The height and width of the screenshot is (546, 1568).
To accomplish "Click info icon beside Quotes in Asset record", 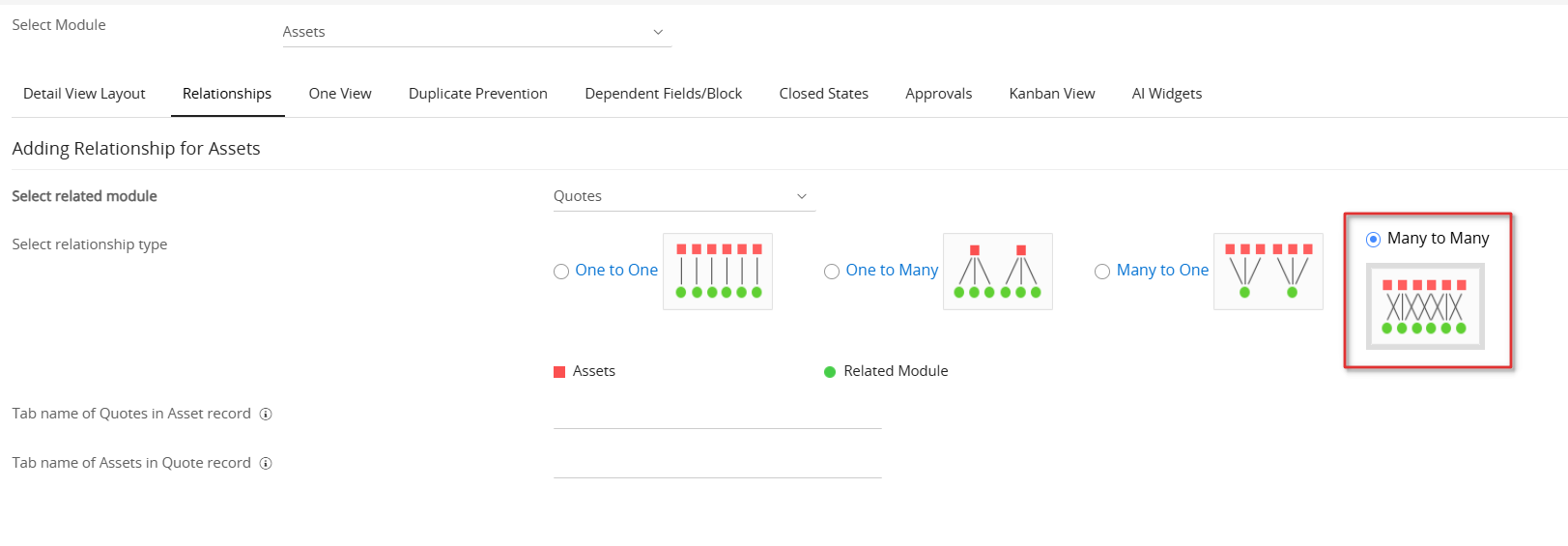I will [266, 415].
